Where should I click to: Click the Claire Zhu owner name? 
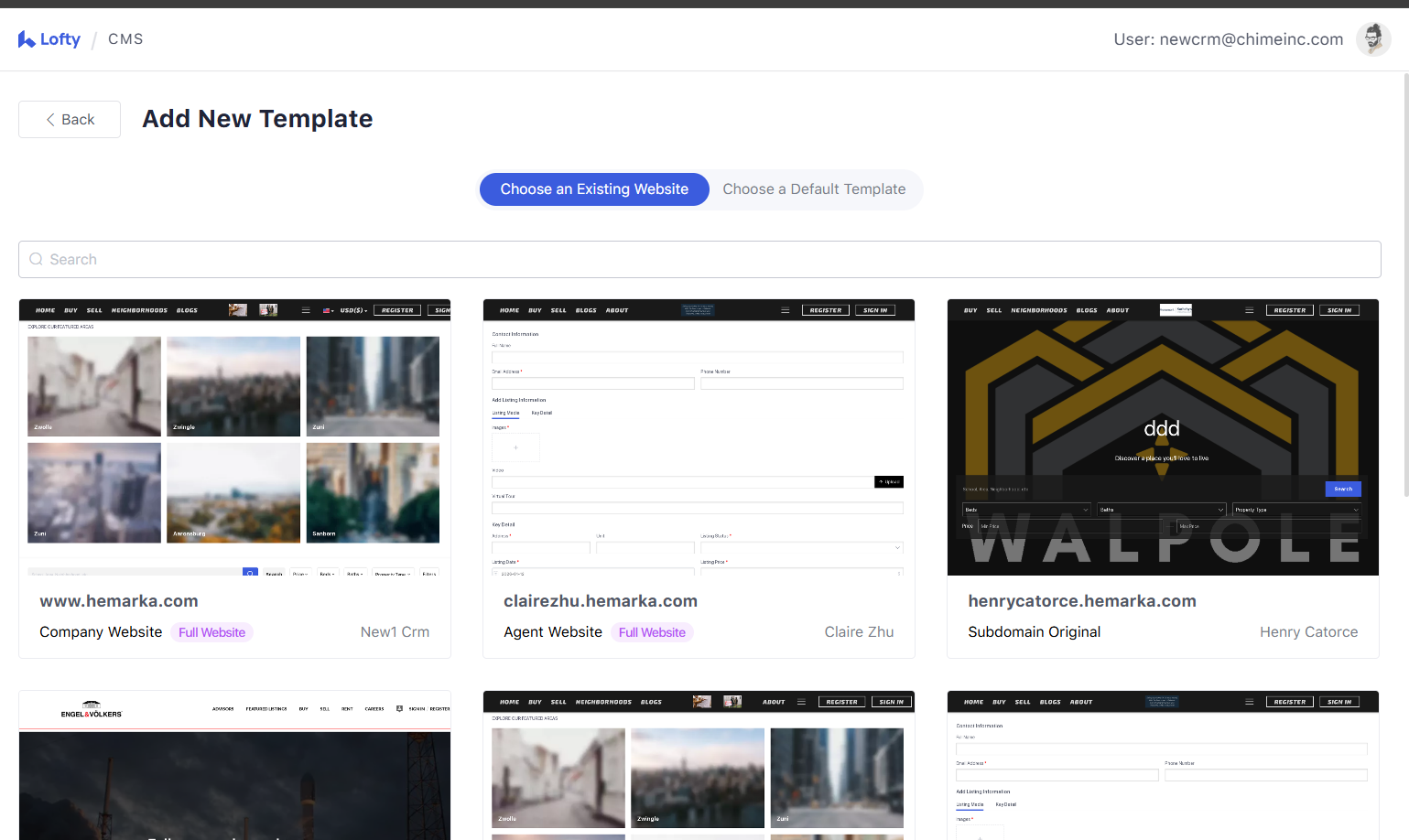(859, 632)
